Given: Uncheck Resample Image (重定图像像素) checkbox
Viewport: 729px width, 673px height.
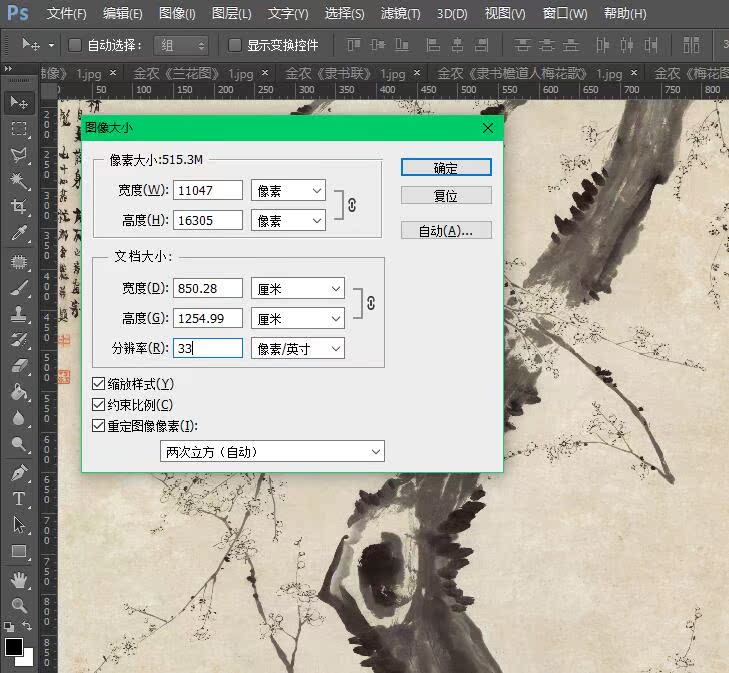Looking at the screenshot, I should 98,426.
